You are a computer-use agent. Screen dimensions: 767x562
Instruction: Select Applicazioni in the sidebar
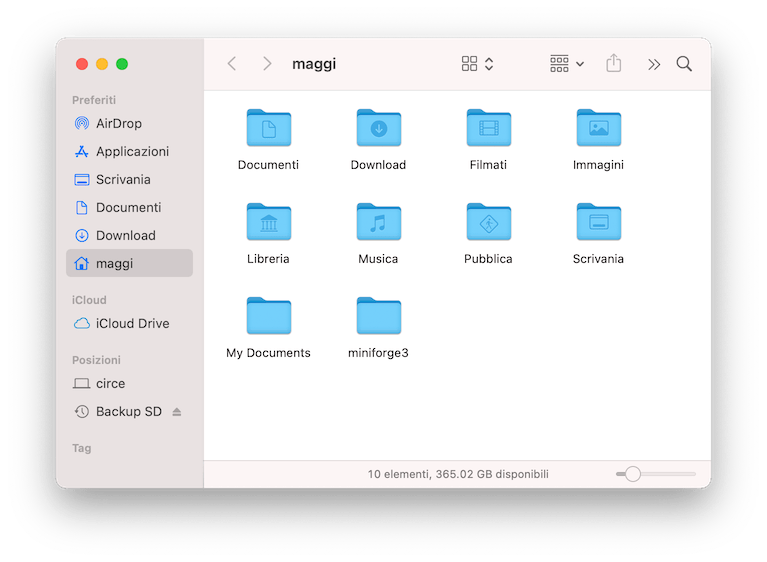[132, 152]
